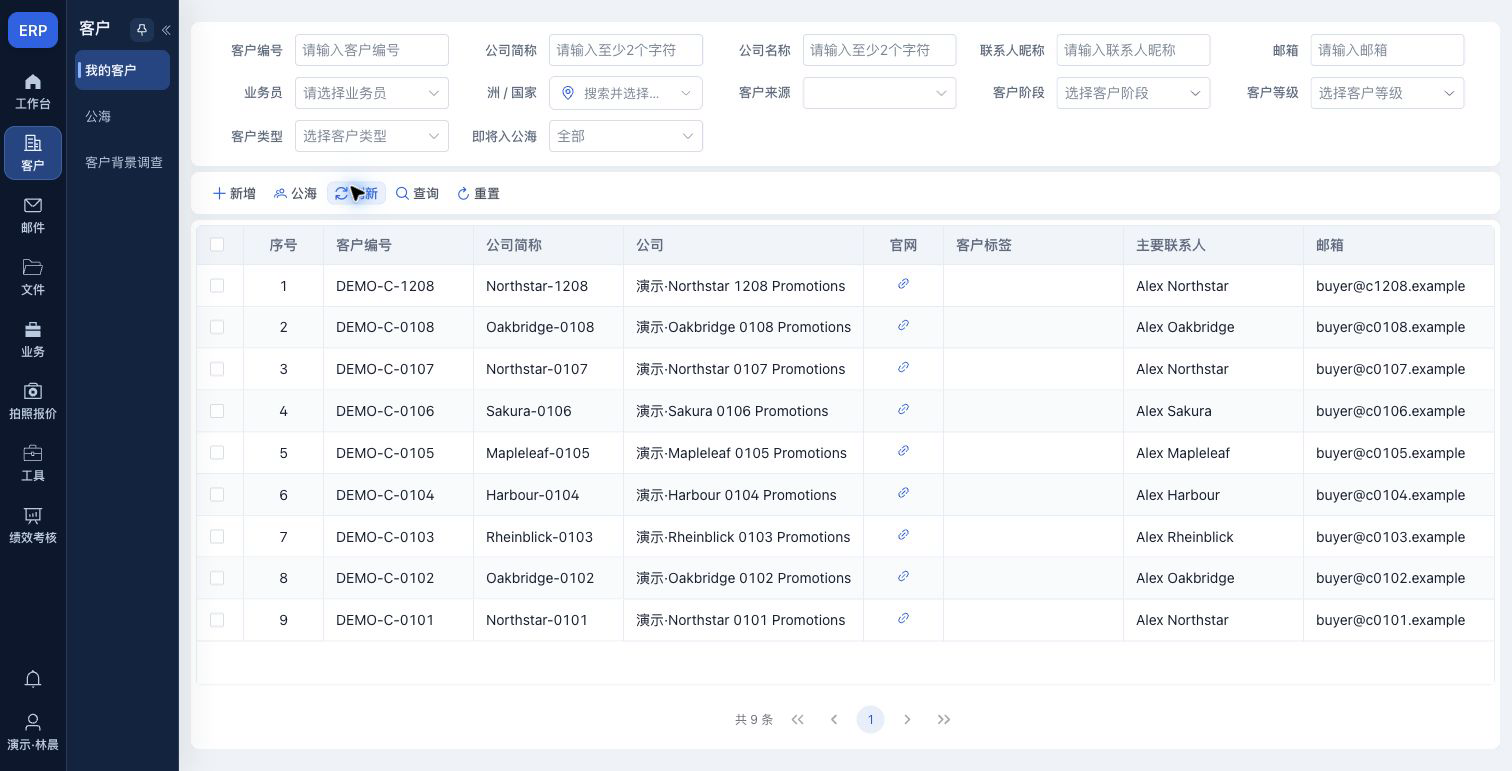The height and width of the screenshot is (771, 1512).
Task: Select 我的客户 in the side menu
Action: click(x=123, y=70)
